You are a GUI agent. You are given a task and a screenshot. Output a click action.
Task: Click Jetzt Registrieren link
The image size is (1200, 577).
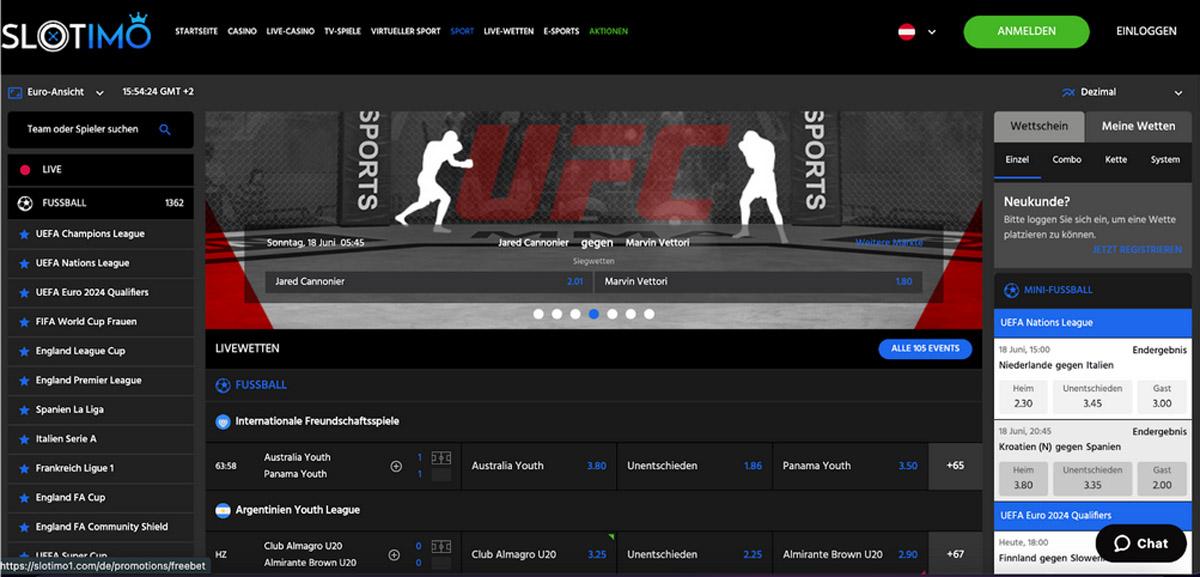(1137, 250)
